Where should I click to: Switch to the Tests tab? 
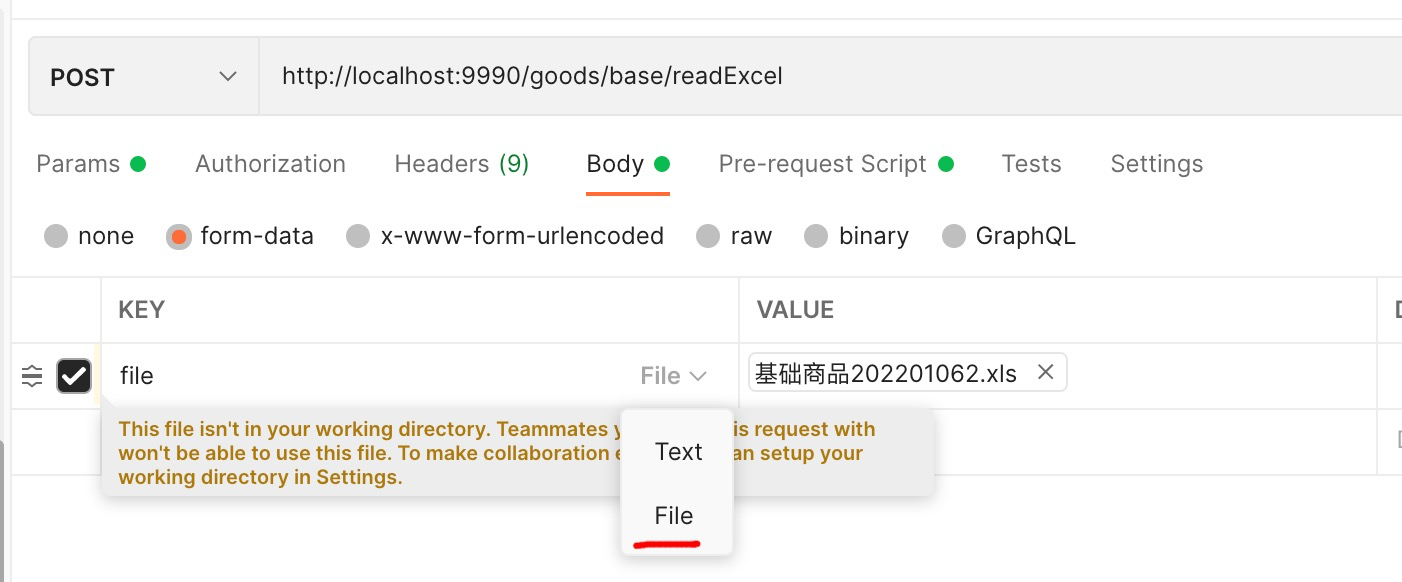coord(1031,163)
